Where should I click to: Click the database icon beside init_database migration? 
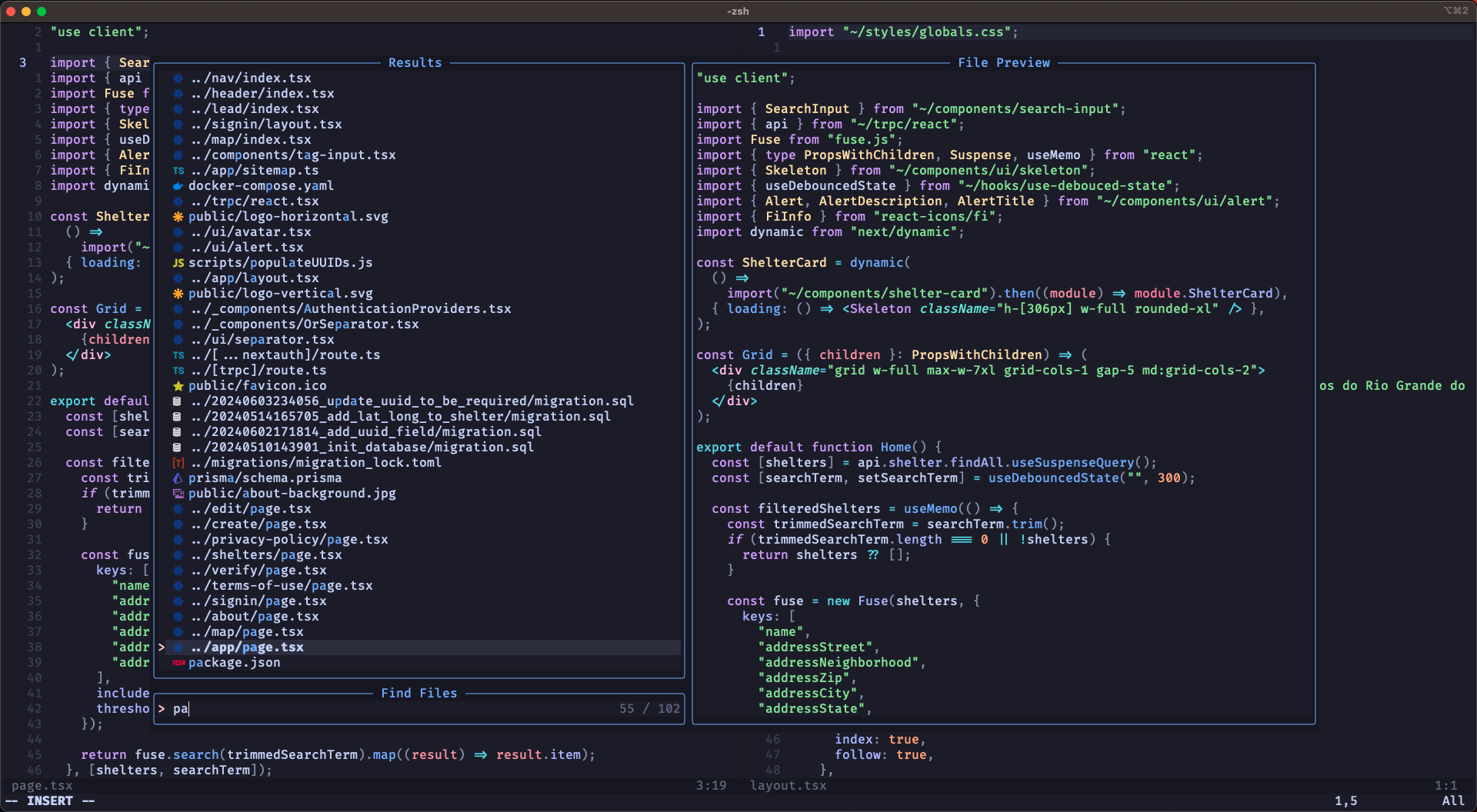(177, 448)
